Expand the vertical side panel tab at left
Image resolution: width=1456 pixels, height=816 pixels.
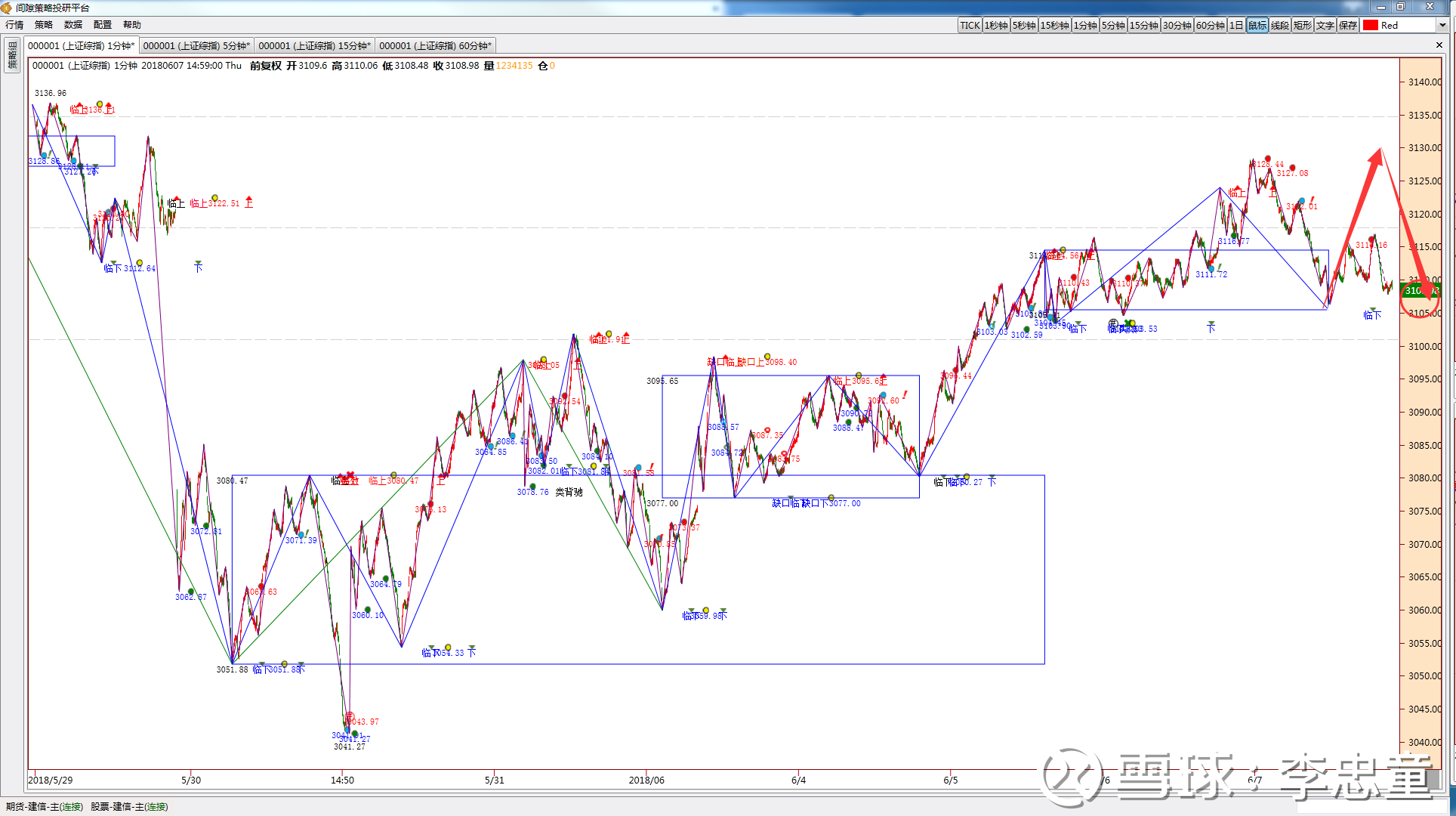pyautogui.click(x=12, y=56)
